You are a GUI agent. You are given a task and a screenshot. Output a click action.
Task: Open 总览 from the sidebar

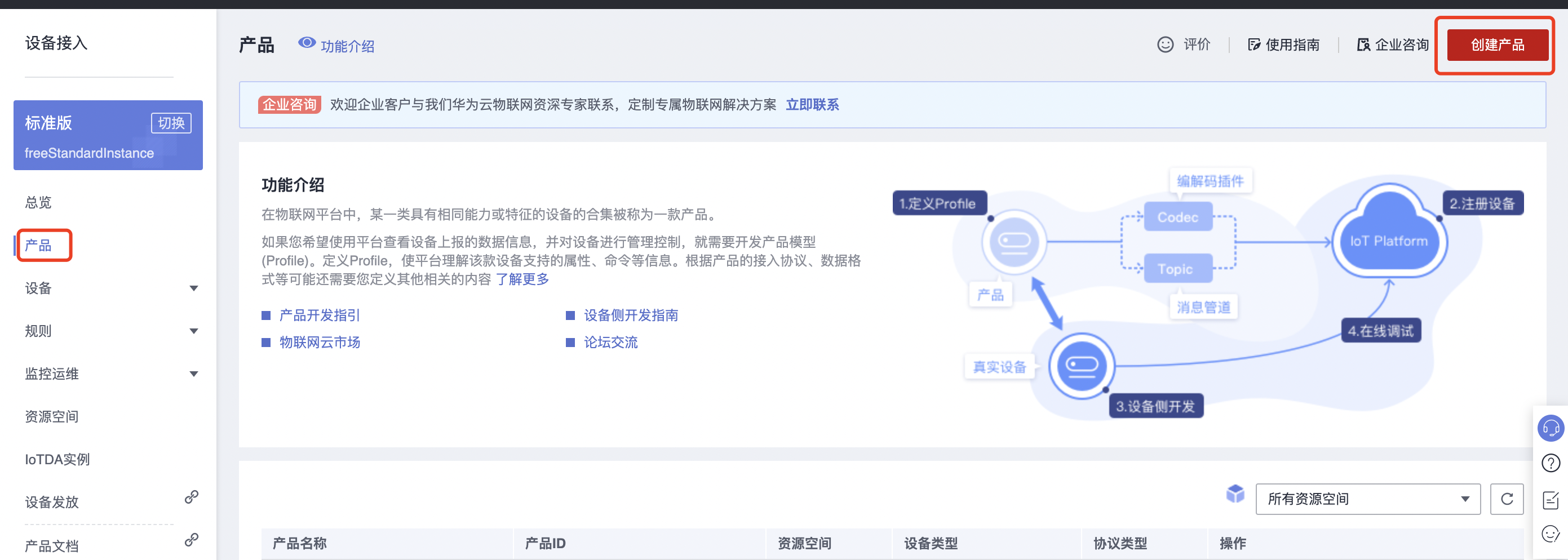(38, 202)
